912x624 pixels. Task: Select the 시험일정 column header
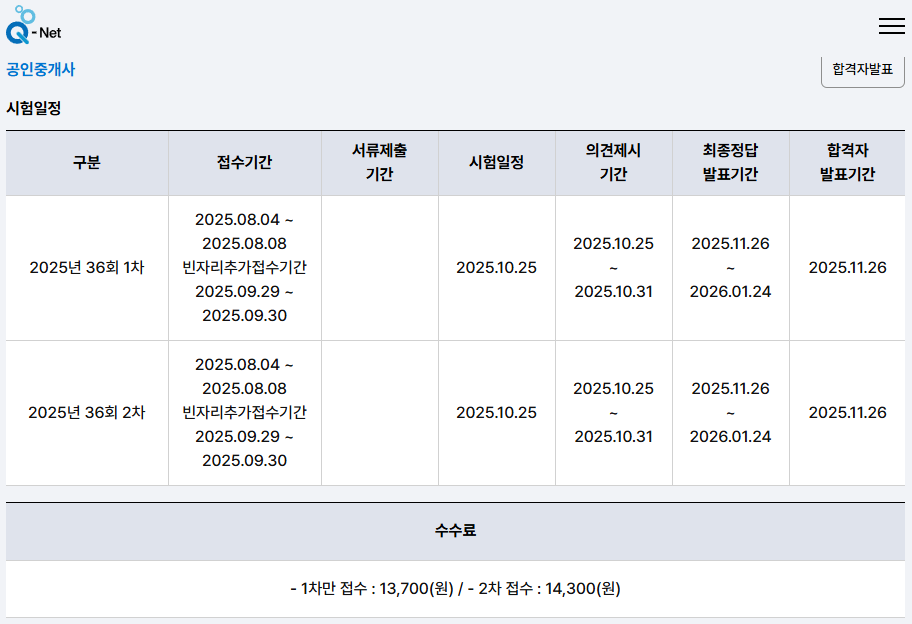tap(497, 161)
